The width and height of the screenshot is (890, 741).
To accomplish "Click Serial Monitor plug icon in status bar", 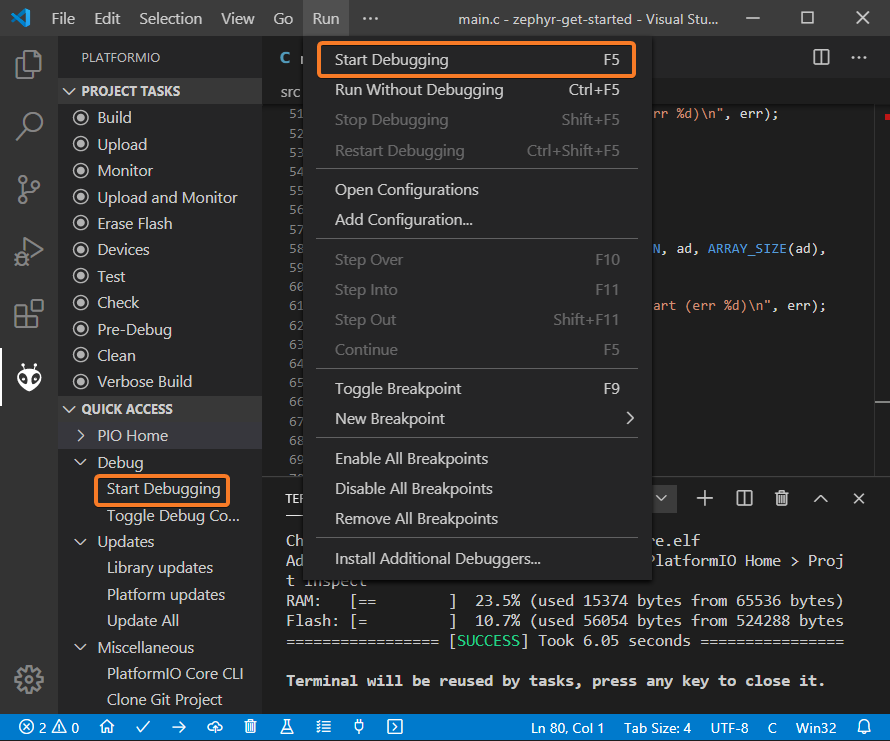I will tap(359, 727).
